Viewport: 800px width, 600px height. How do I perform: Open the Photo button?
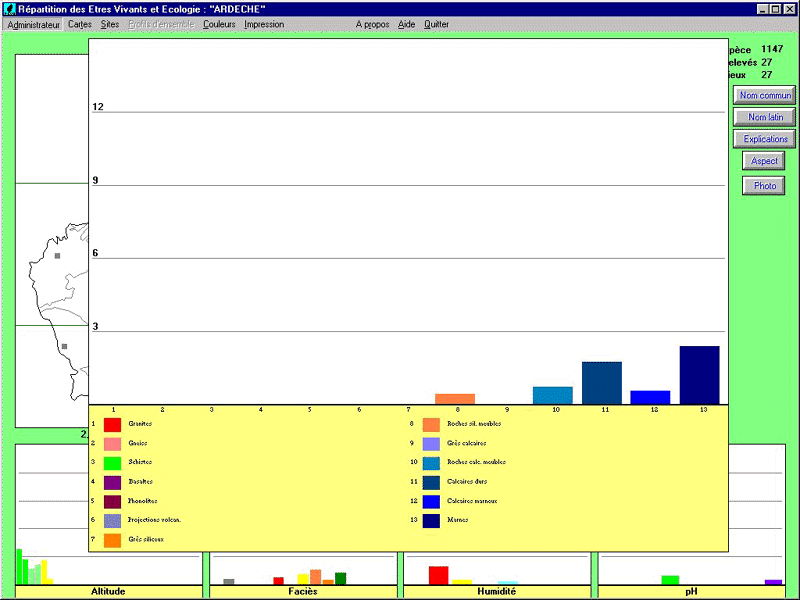tap(764, 186)
